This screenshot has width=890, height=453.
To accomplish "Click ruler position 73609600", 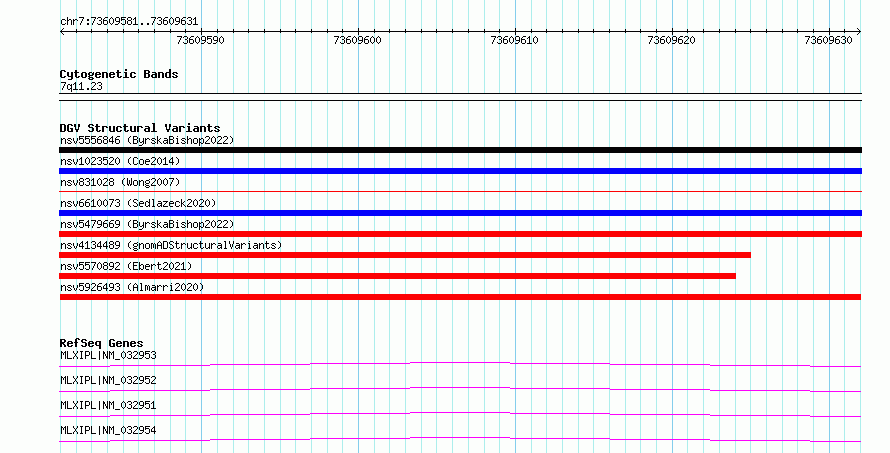I will (x=358, y=40).
